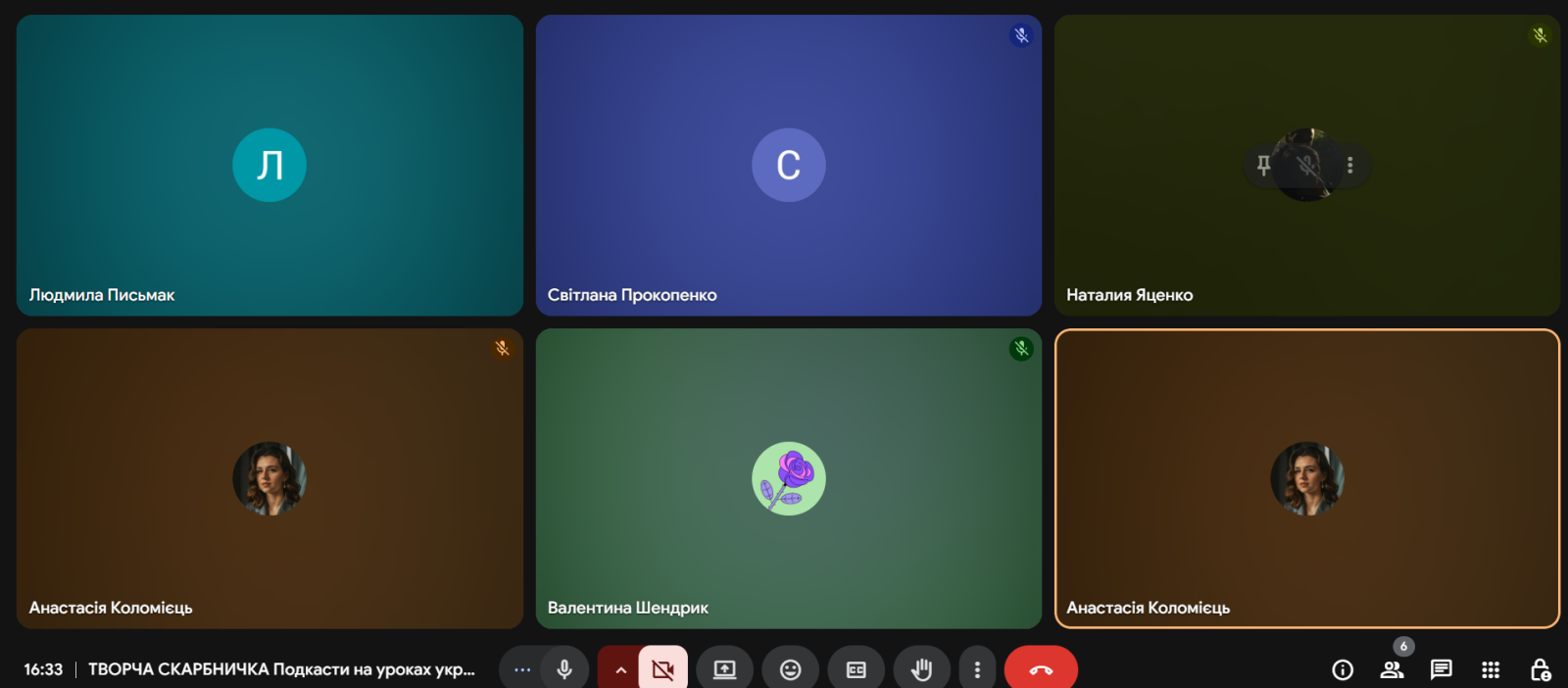
Task: Leave the call with the red button
Action: click(1041, 669)
